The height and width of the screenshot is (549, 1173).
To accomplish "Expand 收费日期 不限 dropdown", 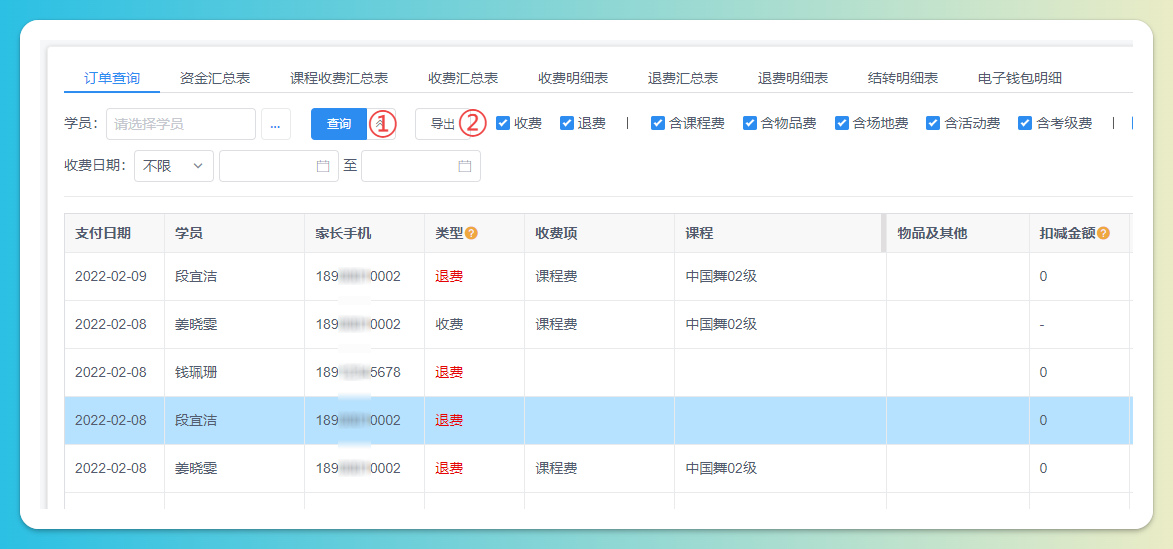I will click(174, 166).
